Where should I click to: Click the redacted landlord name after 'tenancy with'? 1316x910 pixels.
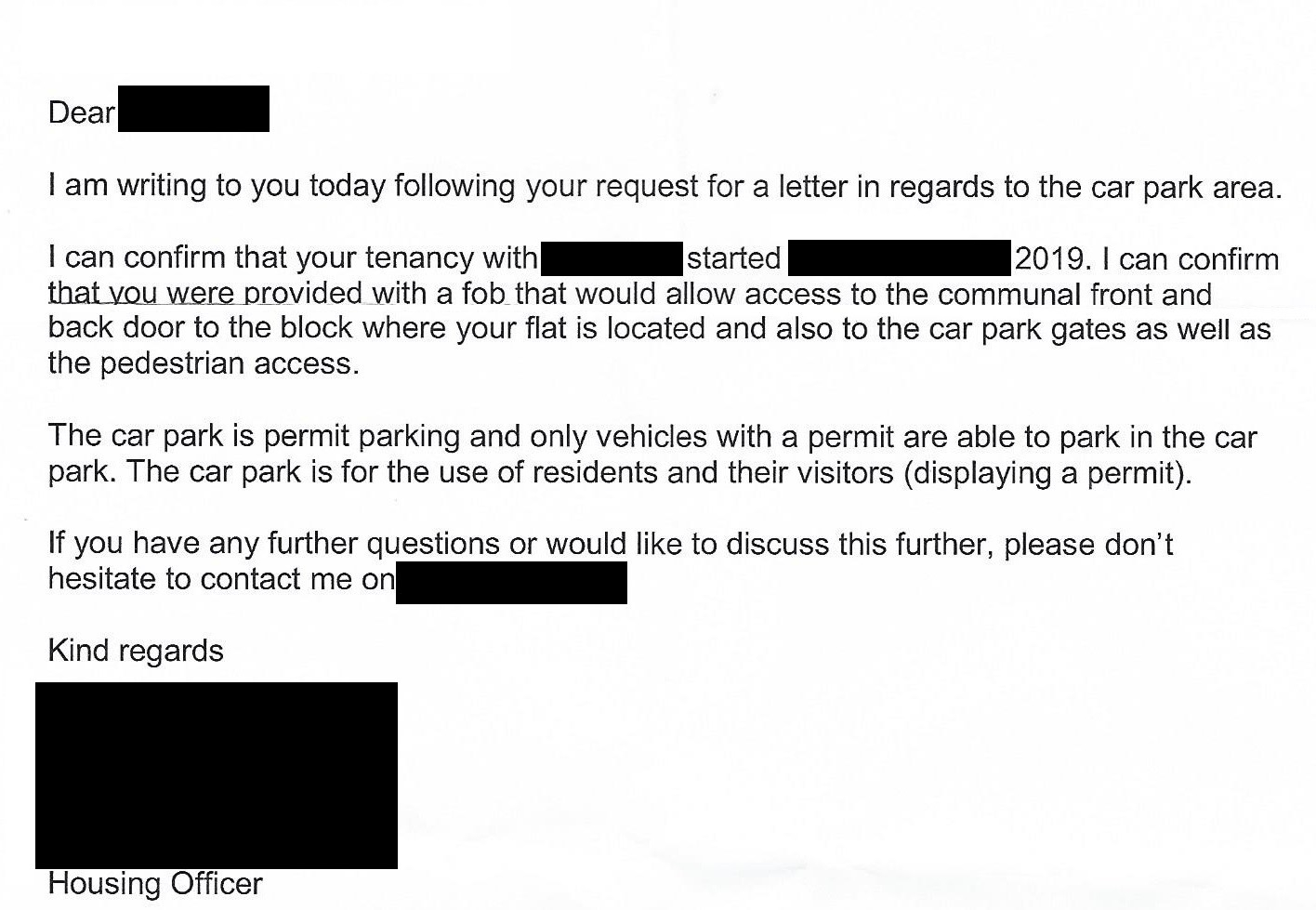[x=612, y=257]
